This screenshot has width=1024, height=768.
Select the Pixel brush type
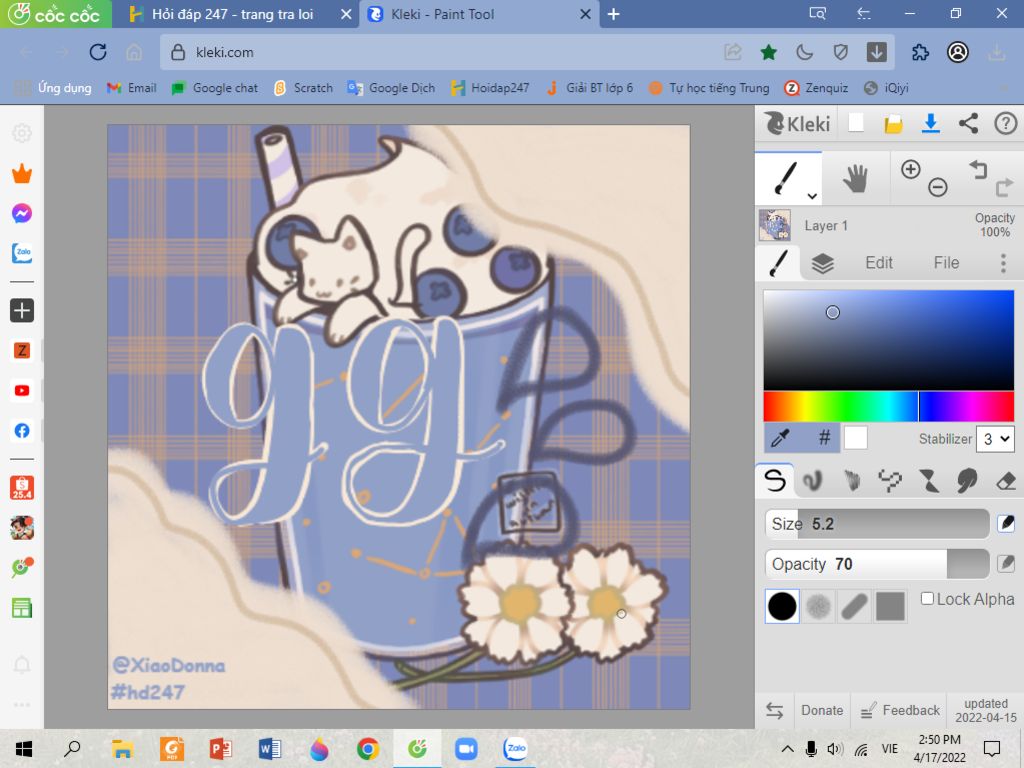[890, 481]
